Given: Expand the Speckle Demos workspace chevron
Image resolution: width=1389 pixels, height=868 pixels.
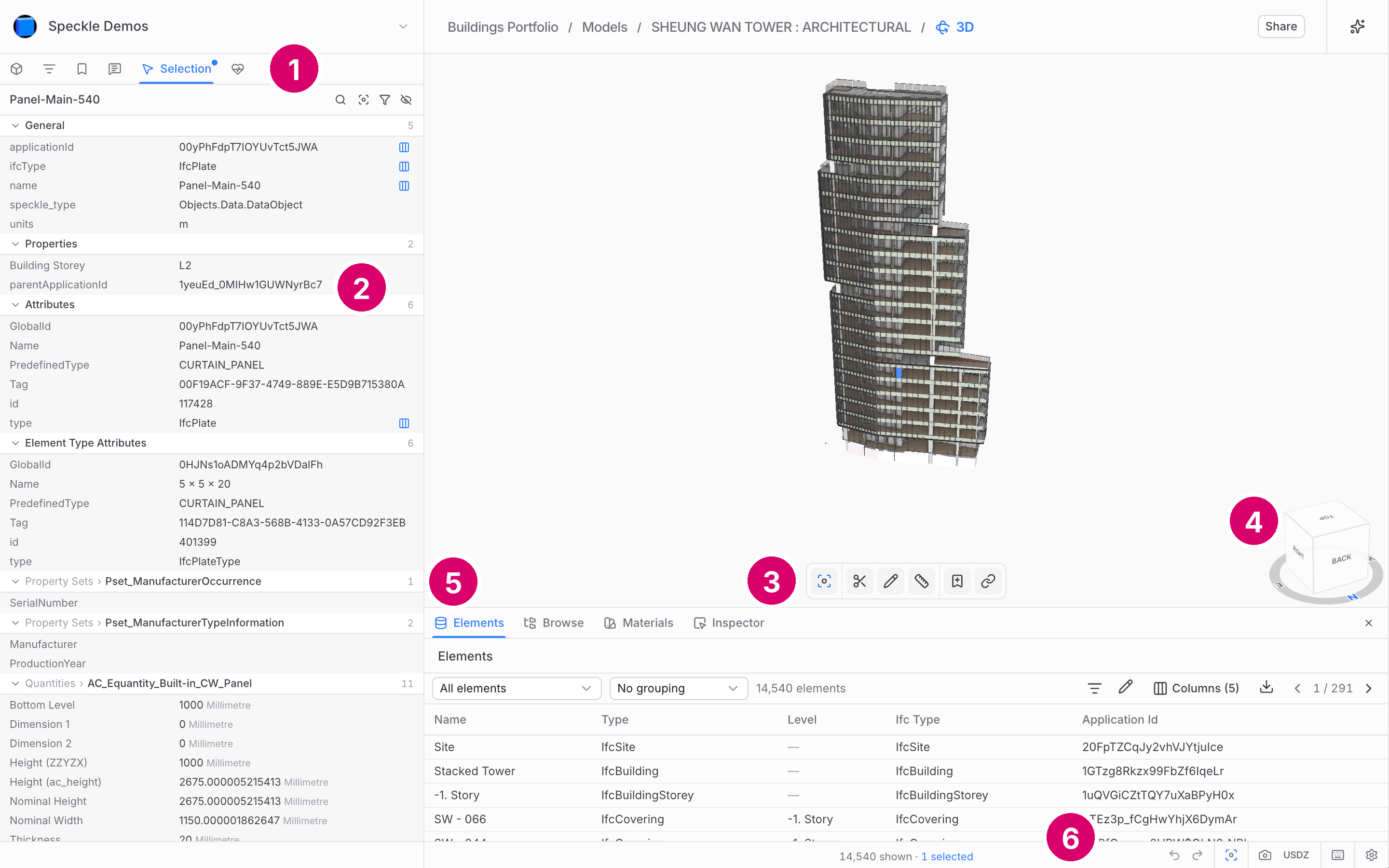Looking at the screenshot, I should [404, 27].
